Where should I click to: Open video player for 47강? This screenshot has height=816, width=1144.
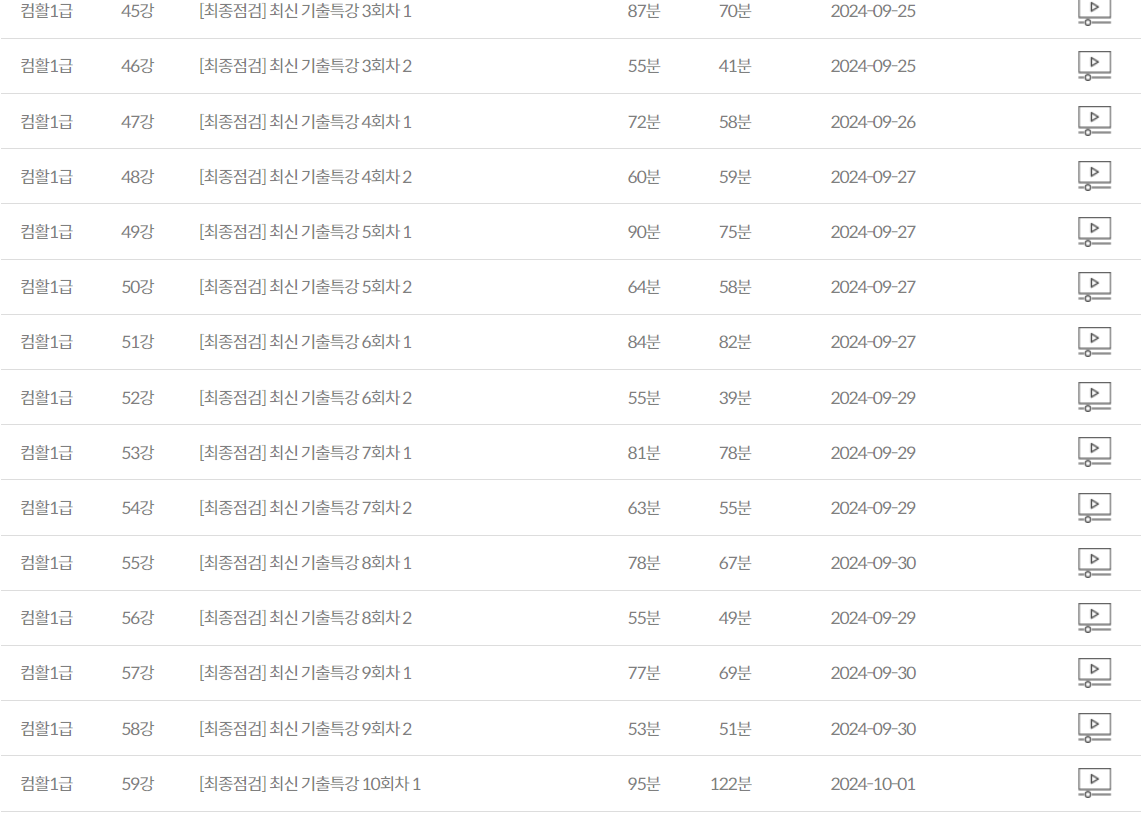point(1094,121)
